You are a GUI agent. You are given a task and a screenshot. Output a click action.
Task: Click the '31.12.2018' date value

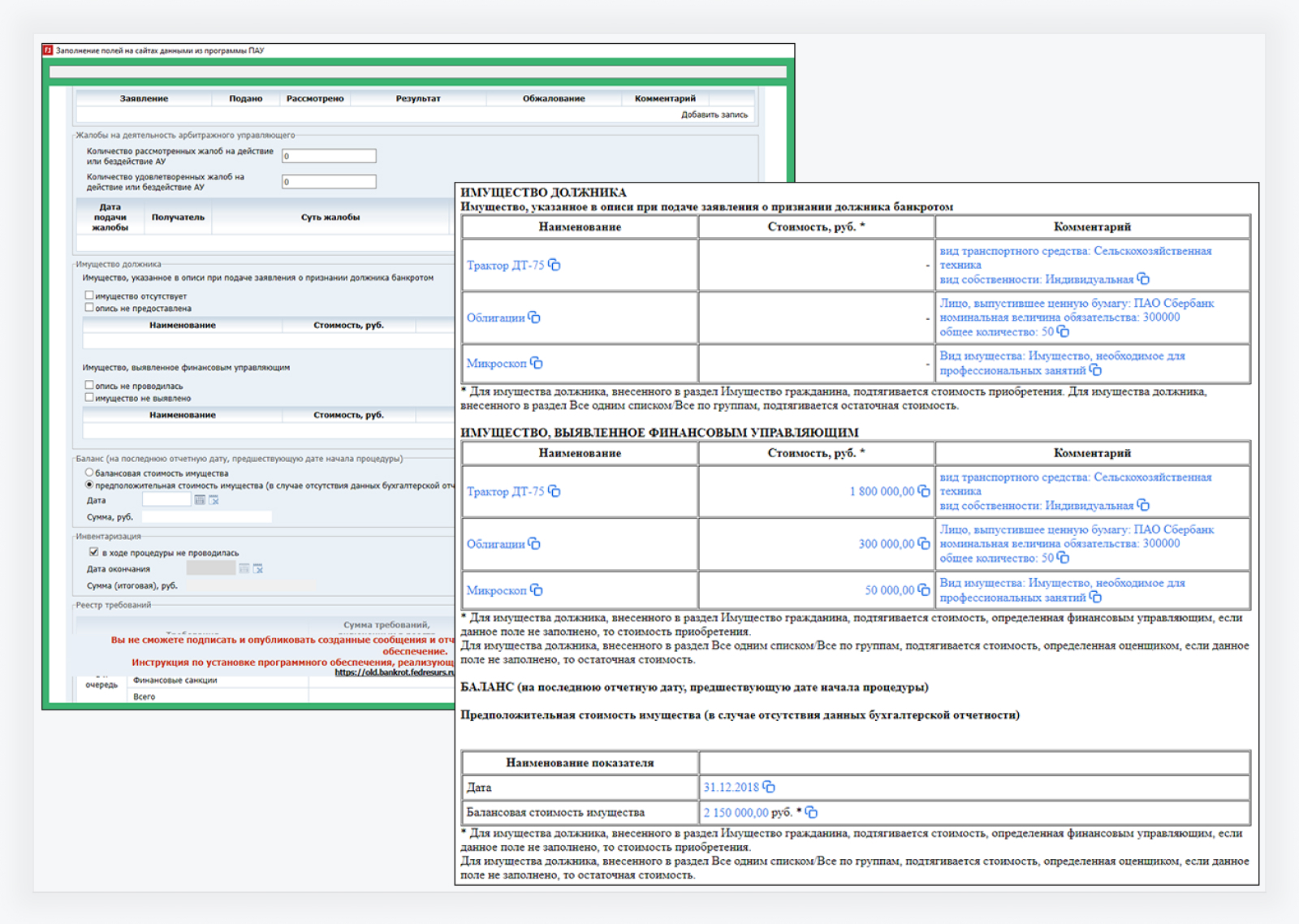point(731,787)
